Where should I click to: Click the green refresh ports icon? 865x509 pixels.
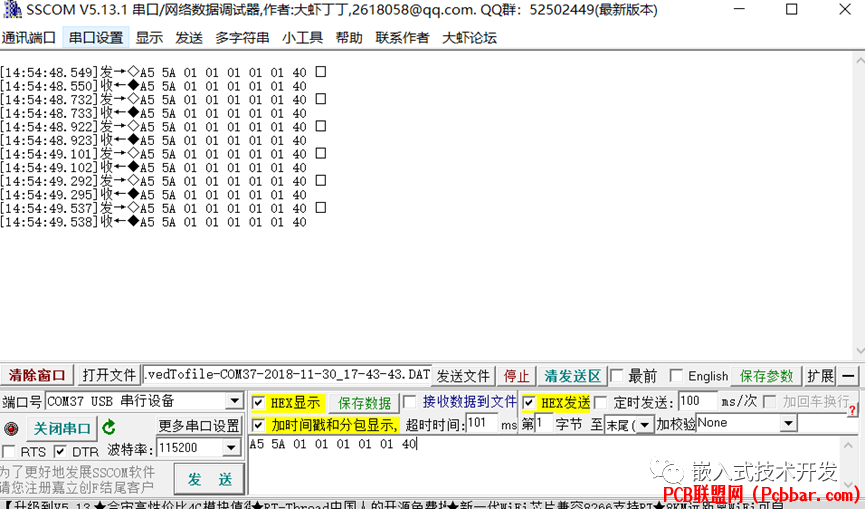109,427
